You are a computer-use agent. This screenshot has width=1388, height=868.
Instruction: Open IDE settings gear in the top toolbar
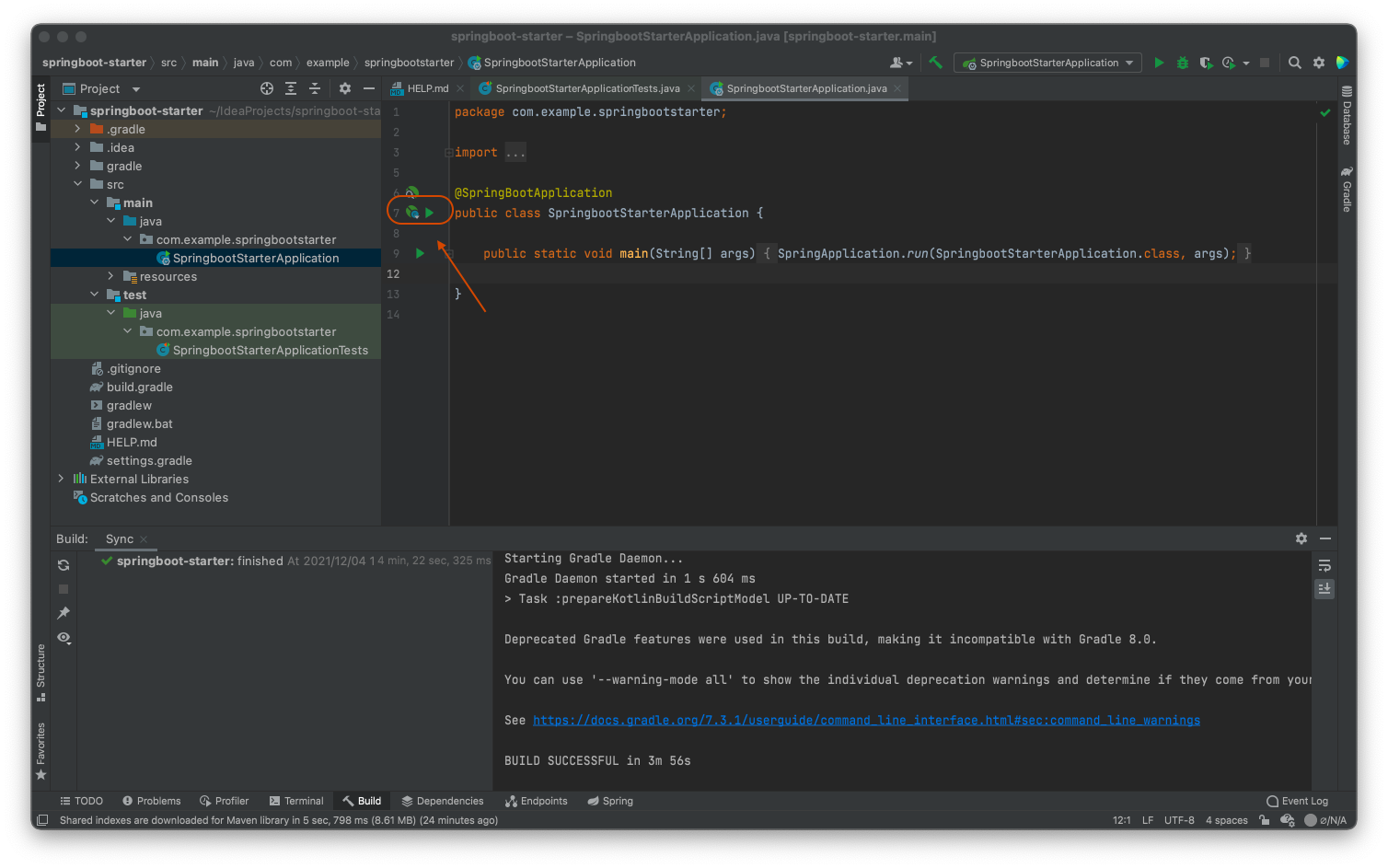coord(1319,63)
